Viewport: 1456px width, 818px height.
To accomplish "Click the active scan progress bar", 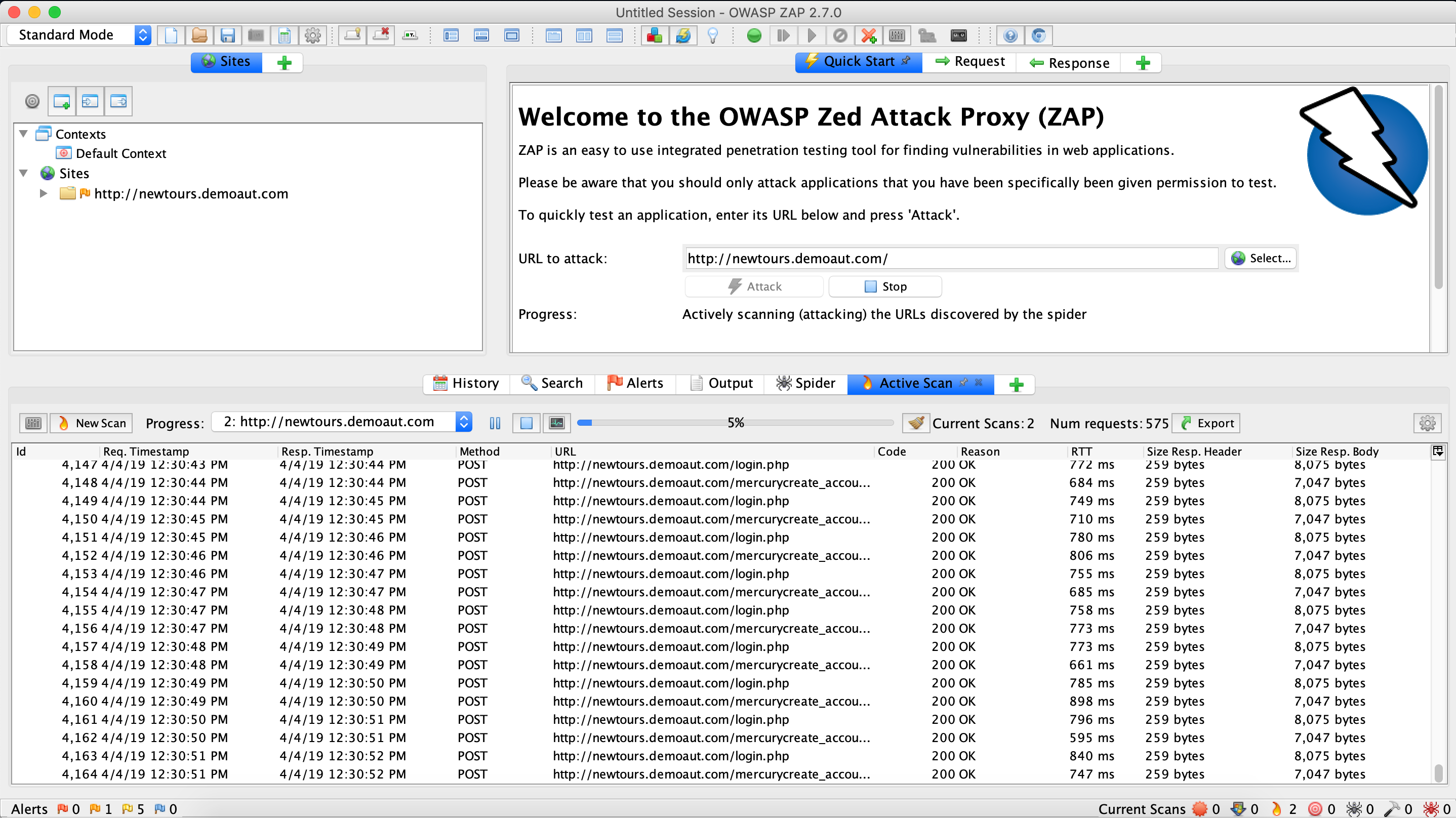I will [735, 422].
